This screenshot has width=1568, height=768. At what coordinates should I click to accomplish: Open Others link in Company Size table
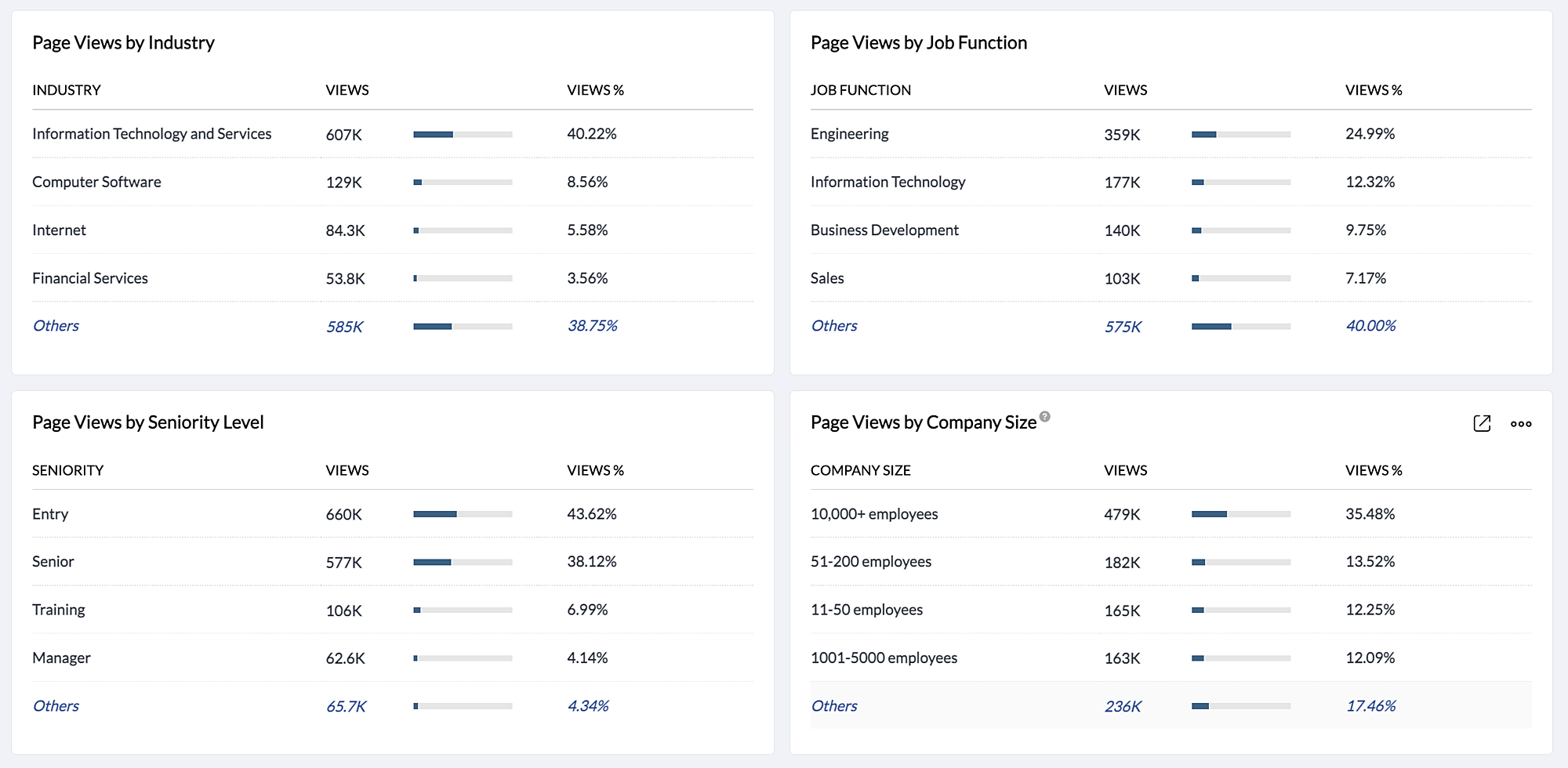coord(834,706)
